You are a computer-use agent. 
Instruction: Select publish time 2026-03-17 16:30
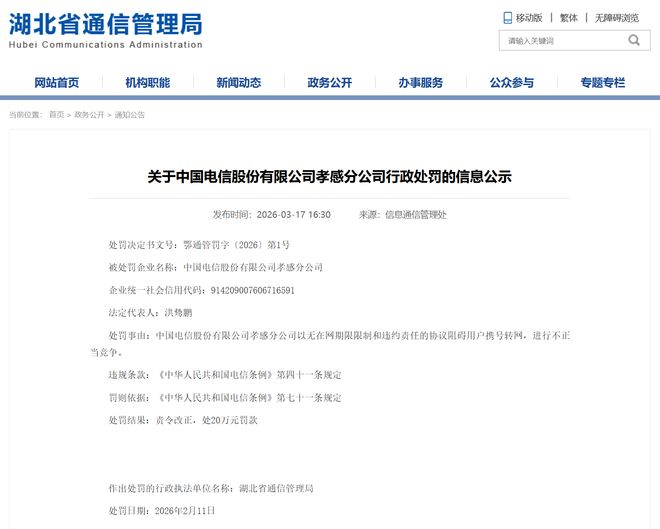click(293, 215)
